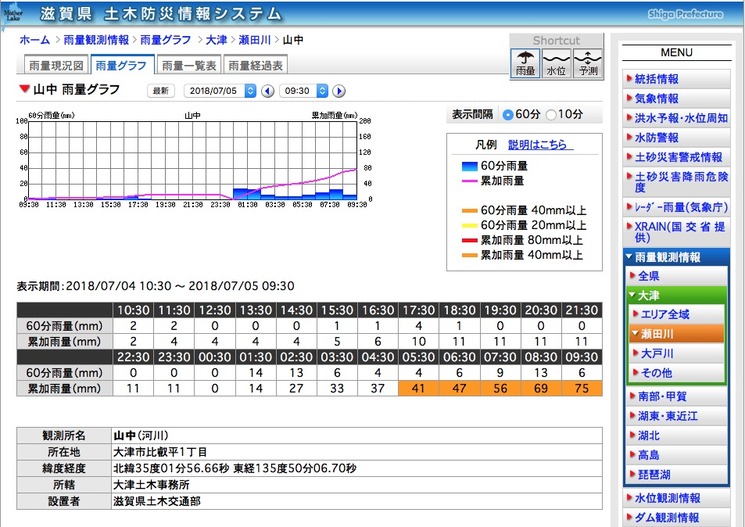Select 大戸川 under 大津
This screenshot has height=527, width=745.
(x=677, y=353)
